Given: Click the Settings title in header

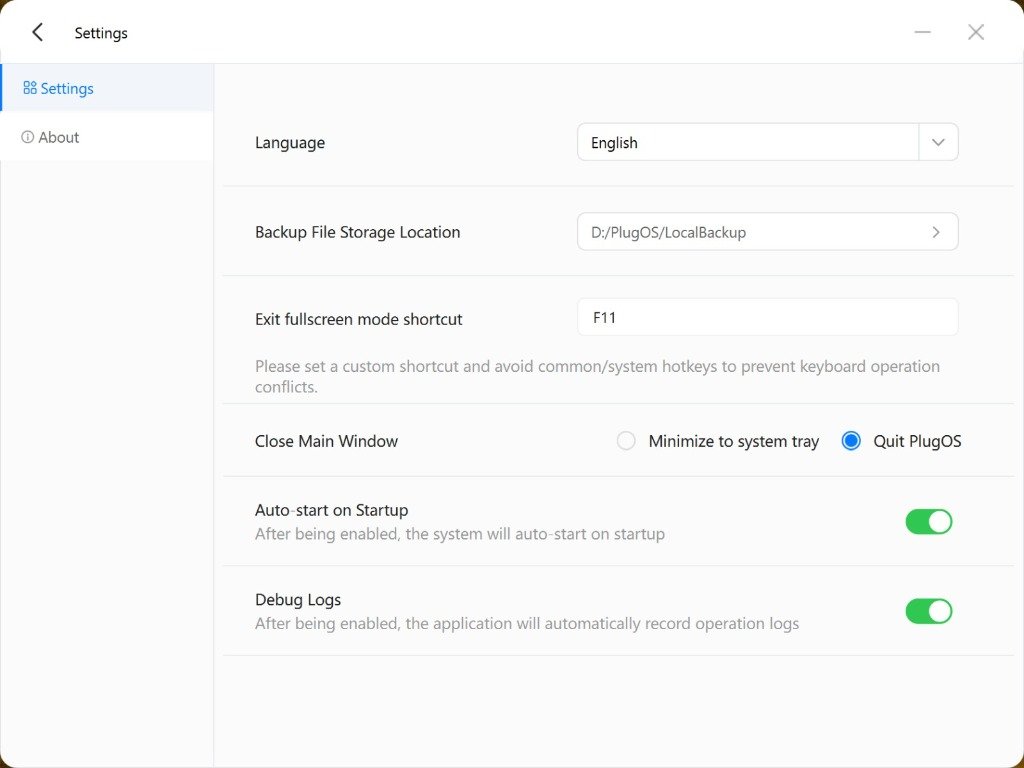Looking at the screenshot, I should 101,33.
